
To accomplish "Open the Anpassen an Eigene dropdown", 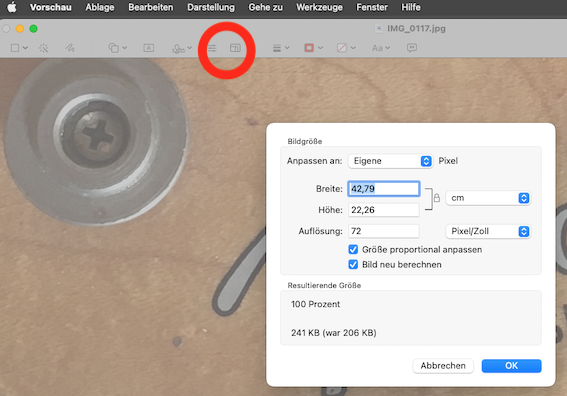I will click(x=390, y=161).
